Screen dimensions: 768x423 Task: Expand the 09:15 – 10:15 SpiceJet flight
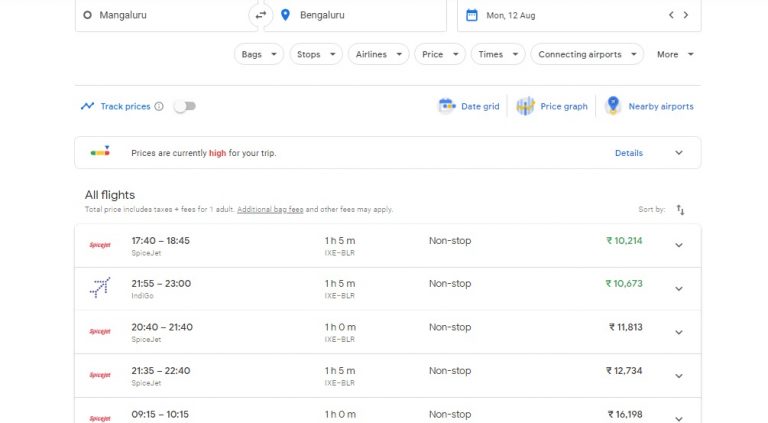[679, 418]
